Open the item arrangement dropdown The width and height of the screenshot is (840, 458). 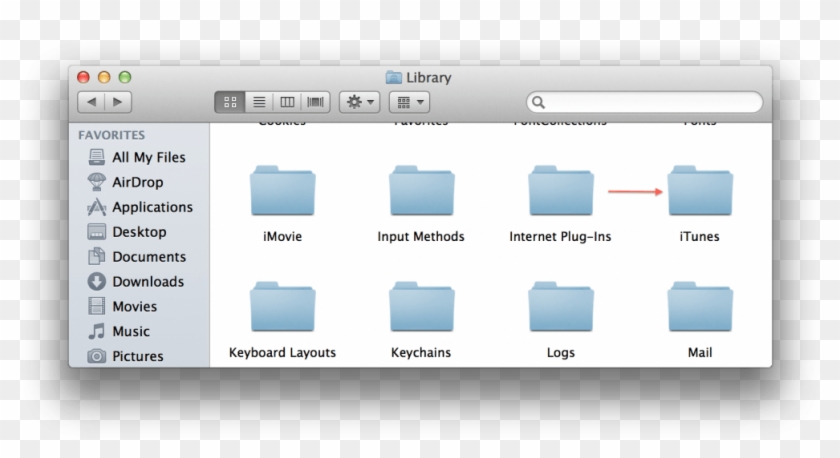click(x=410, y=102)
